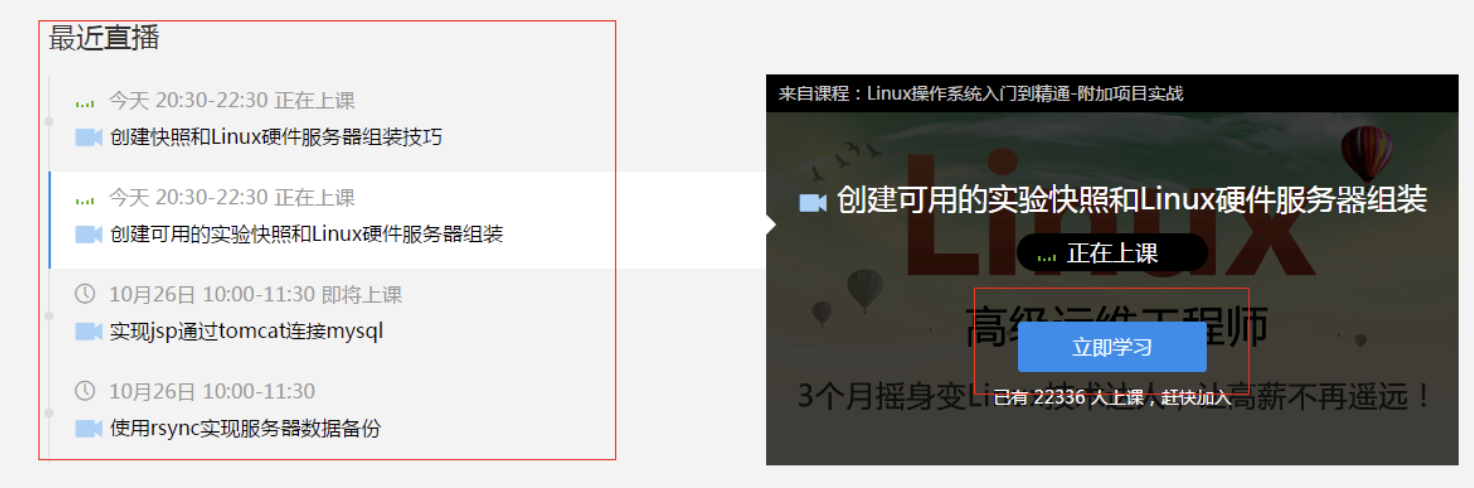
Task: Click the preview panel lesson title text
Action: pos(1131,200)
